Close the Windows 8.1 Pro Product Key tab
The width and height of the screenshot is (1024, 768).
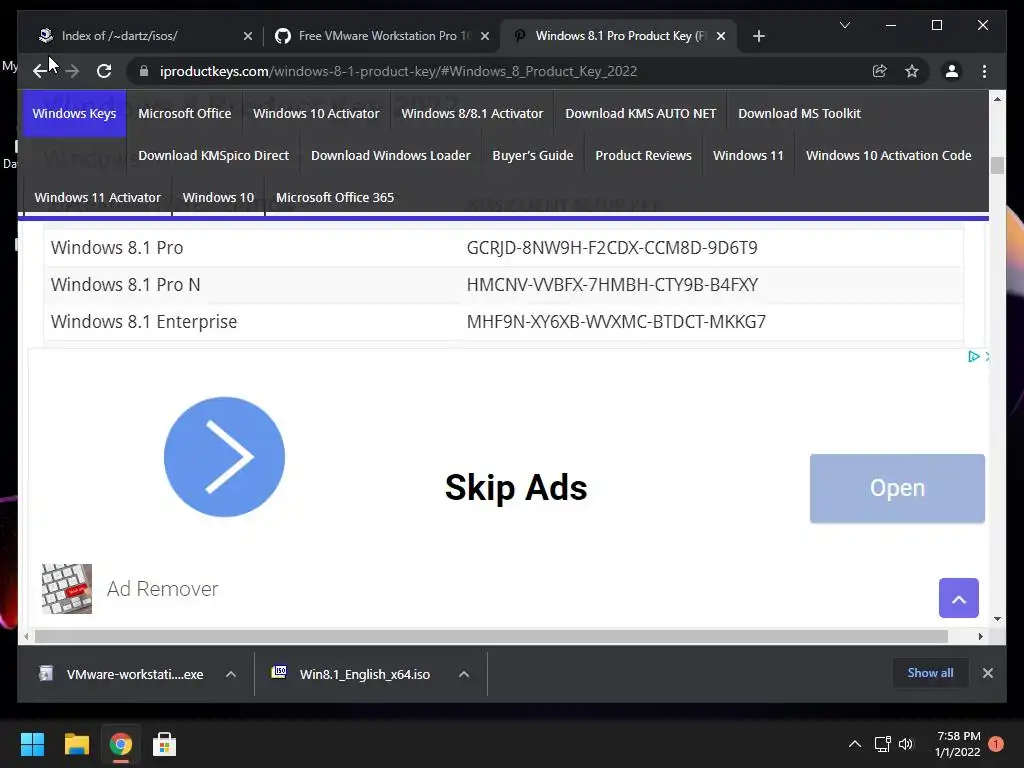click(x=720, y=36)
